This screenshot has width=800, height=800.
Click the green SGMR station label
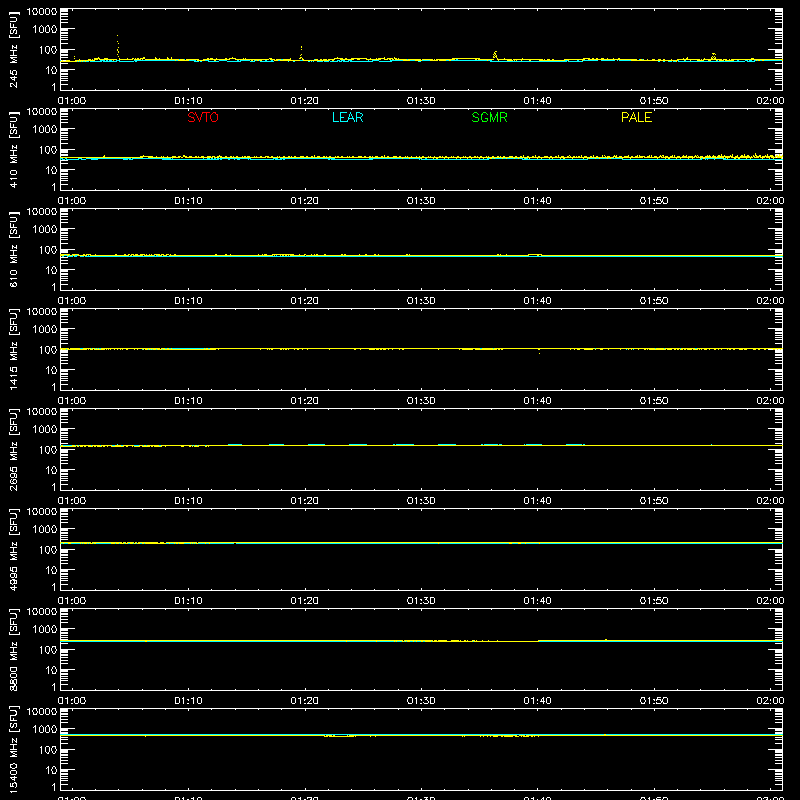(489, 117)
